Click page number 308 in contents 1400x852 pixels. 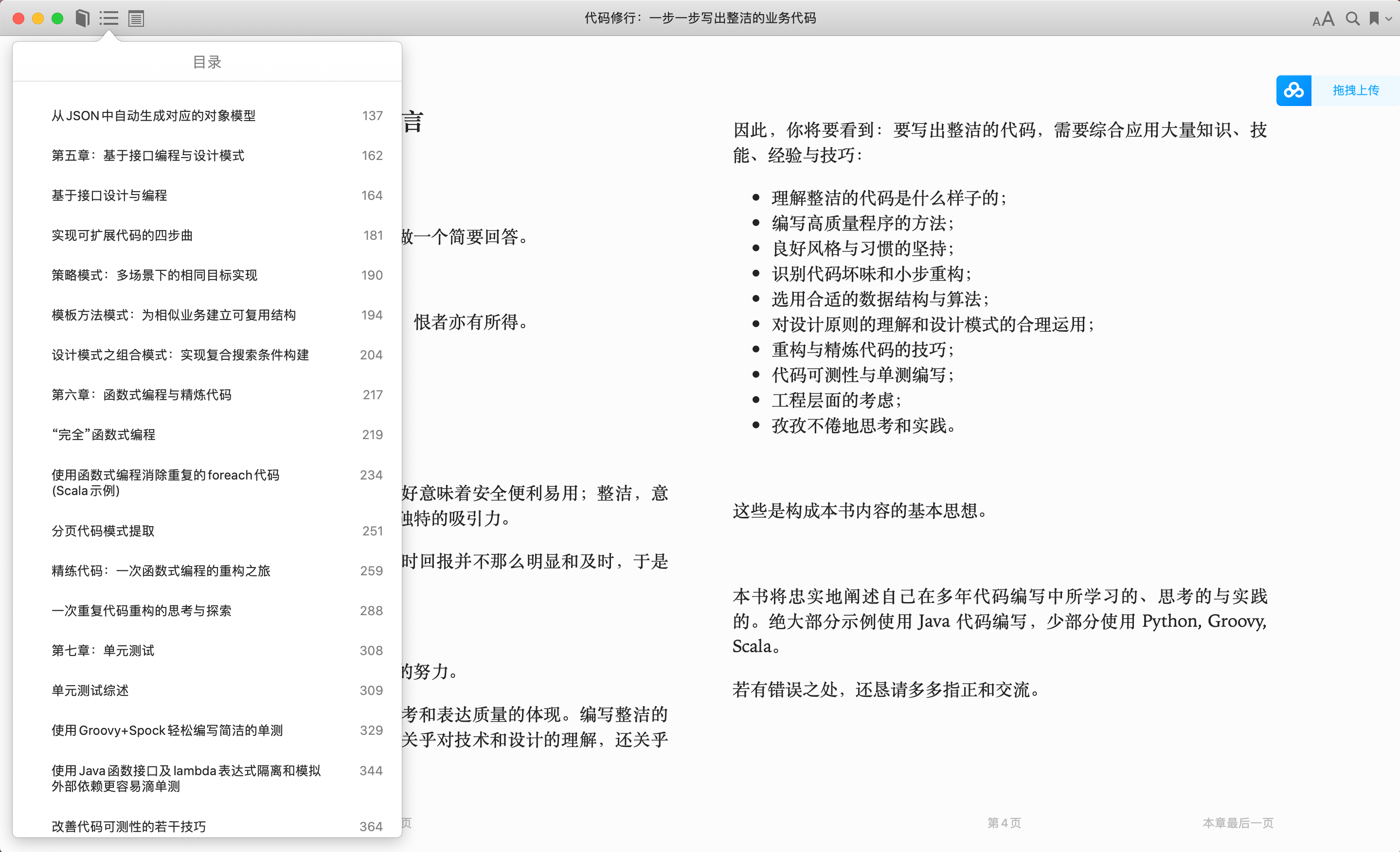(371, 650)
